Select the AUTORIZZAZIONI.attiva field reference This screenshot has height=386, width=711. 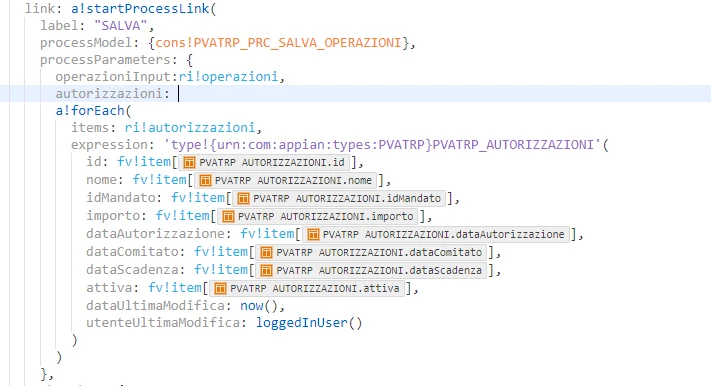307,288
